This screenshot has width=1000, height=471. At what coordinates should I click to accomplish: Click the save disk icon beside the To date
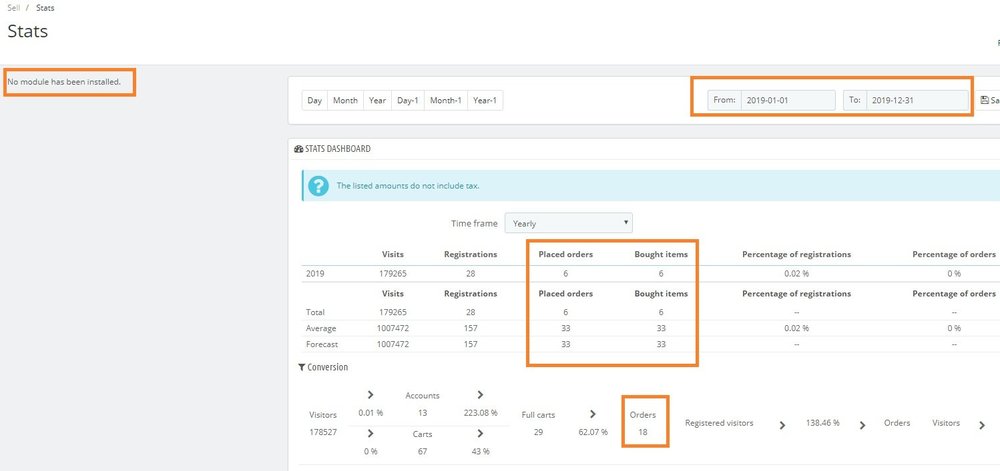(x=985, y=100)
